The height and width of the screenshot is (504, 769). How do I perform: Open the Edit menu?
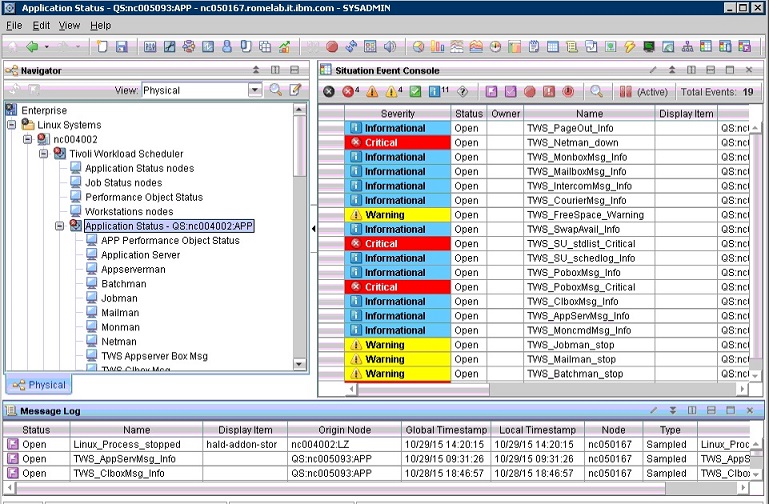point(42,25)
